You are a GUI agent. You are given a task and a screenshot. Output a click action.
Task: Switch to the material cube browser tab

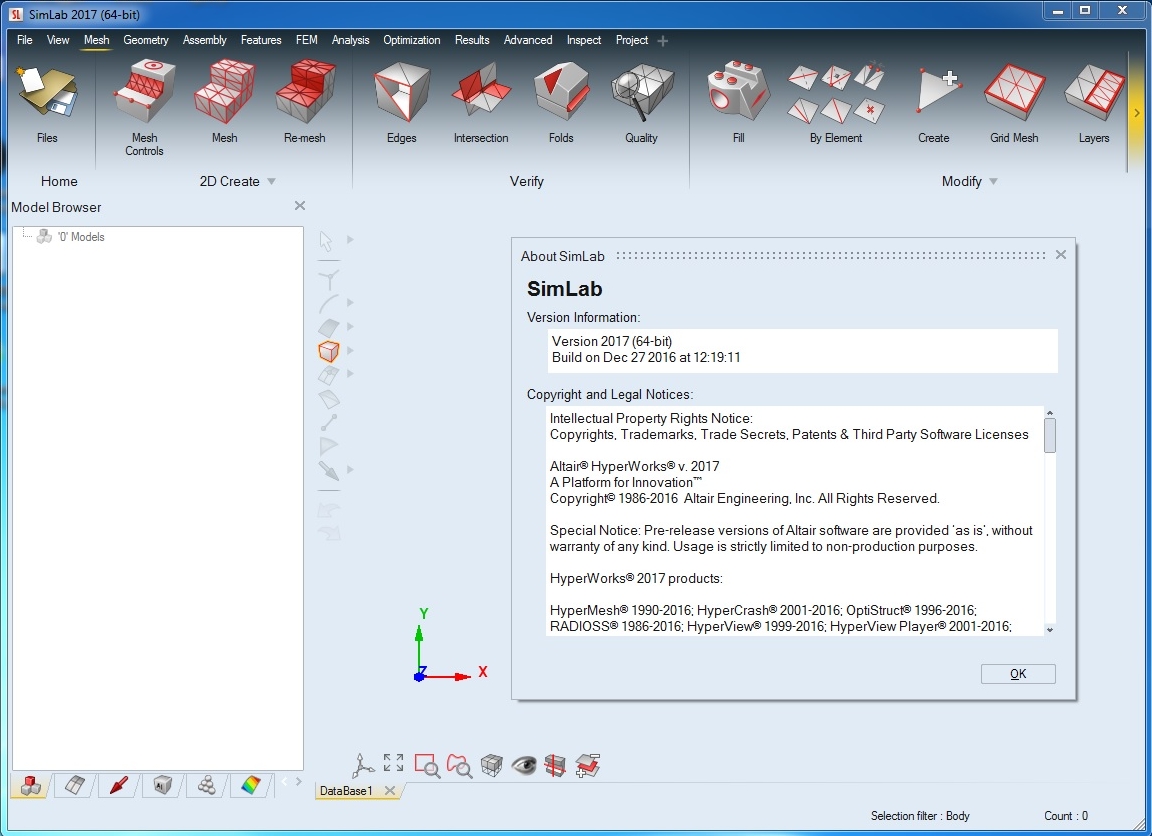[162, 785]
